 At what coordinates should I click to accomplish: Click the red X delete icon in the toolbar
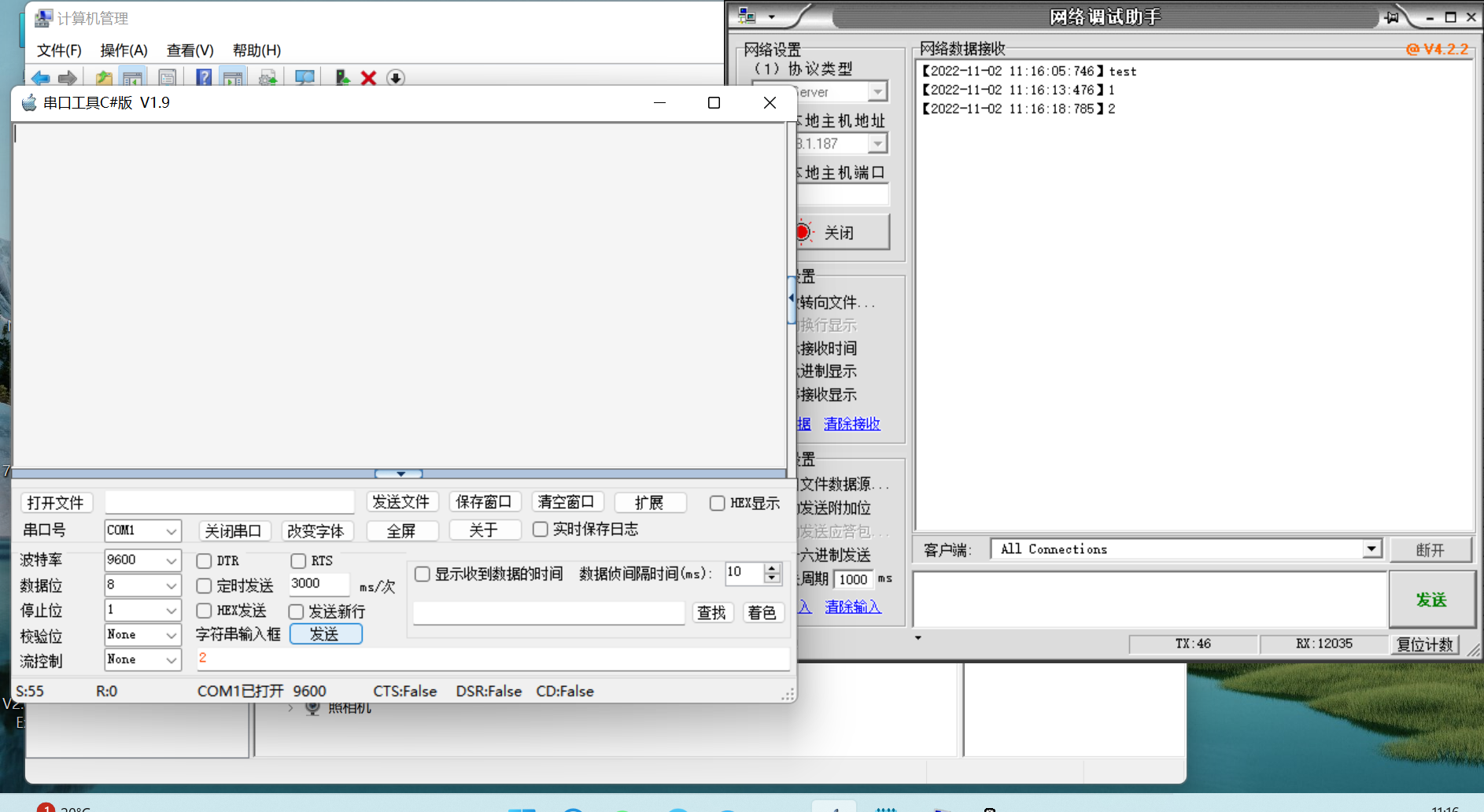(x=369, y=77)
